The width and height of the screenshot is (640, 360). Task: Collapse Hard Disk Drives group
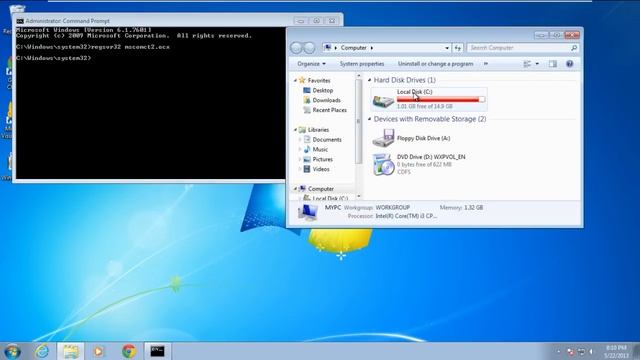pos(369,80)
